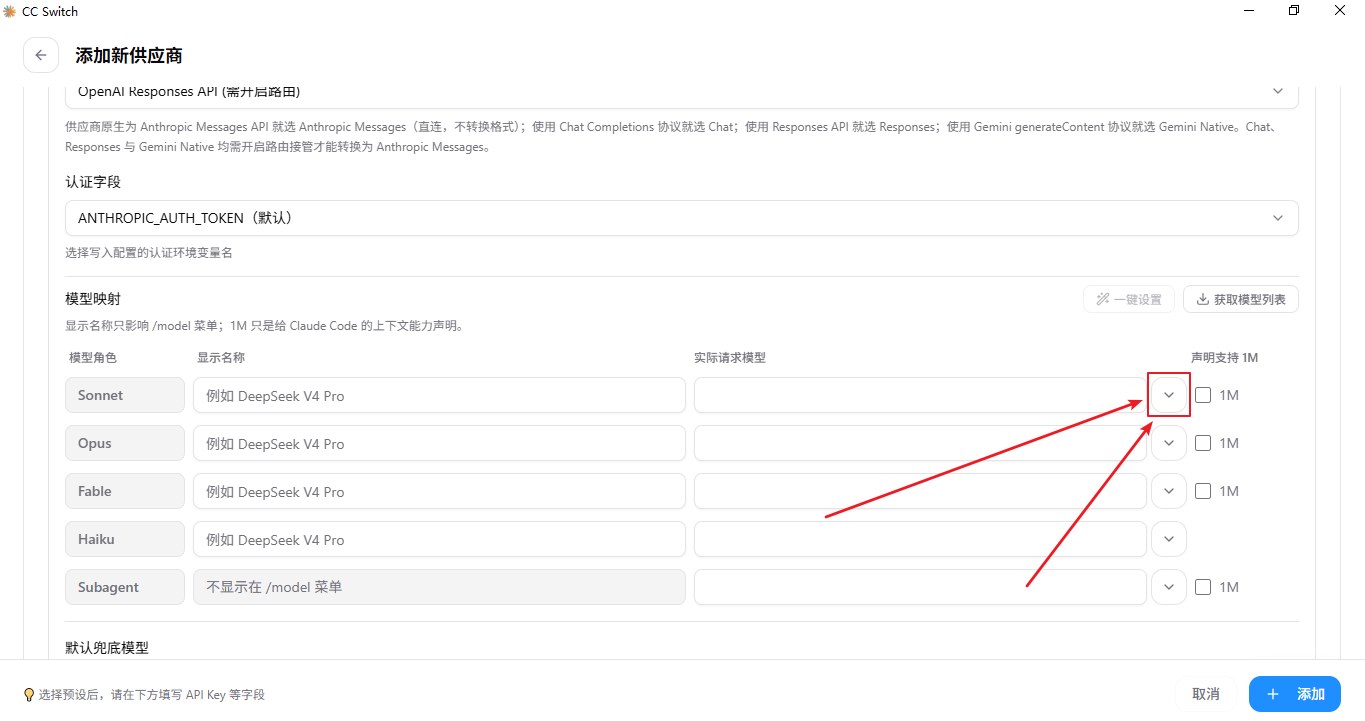1365x721 pixels.
Task: Click the Subagent model role label
Action: [x=125, y=587]
